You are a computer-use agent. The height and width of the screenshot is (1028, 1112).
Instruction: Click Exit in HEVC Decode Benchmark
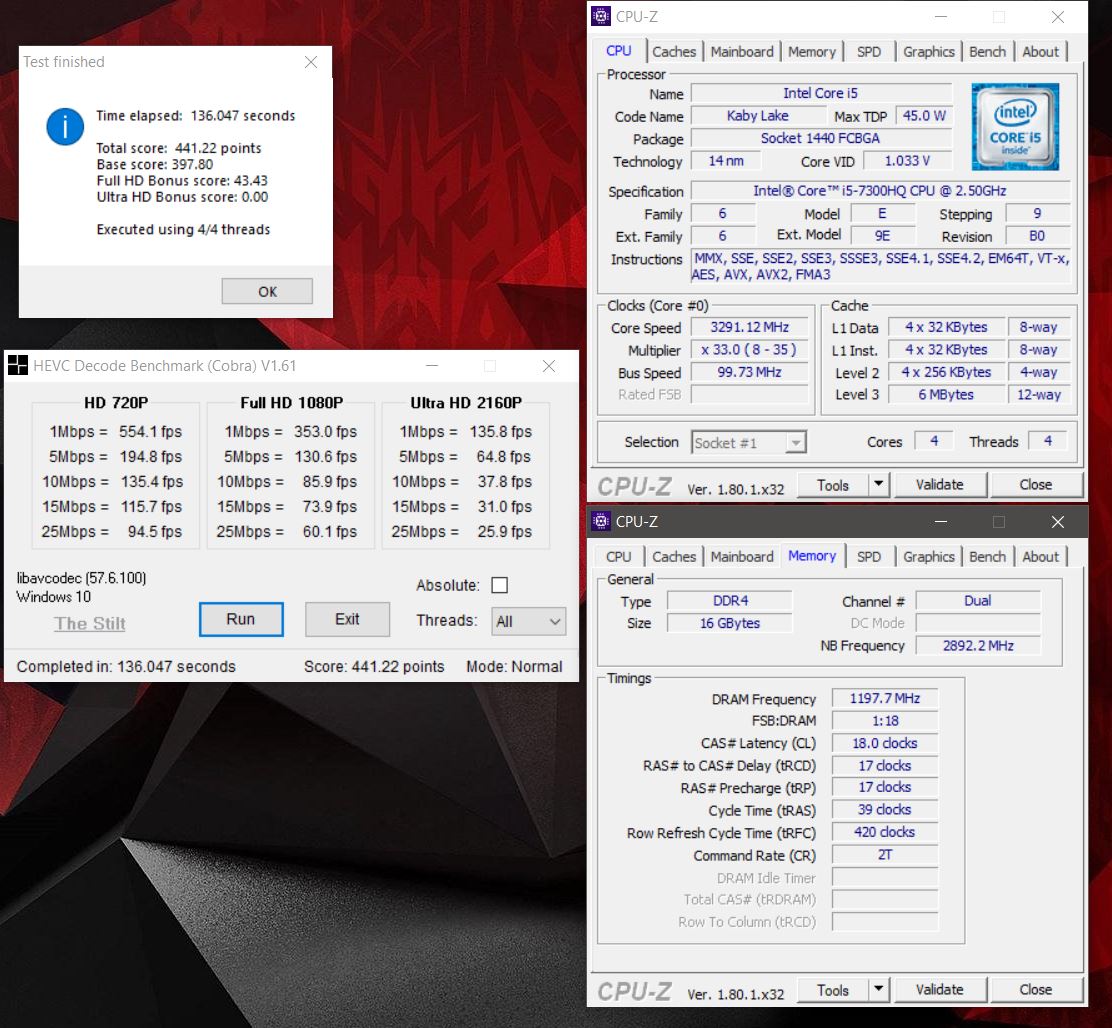(348, 619)
